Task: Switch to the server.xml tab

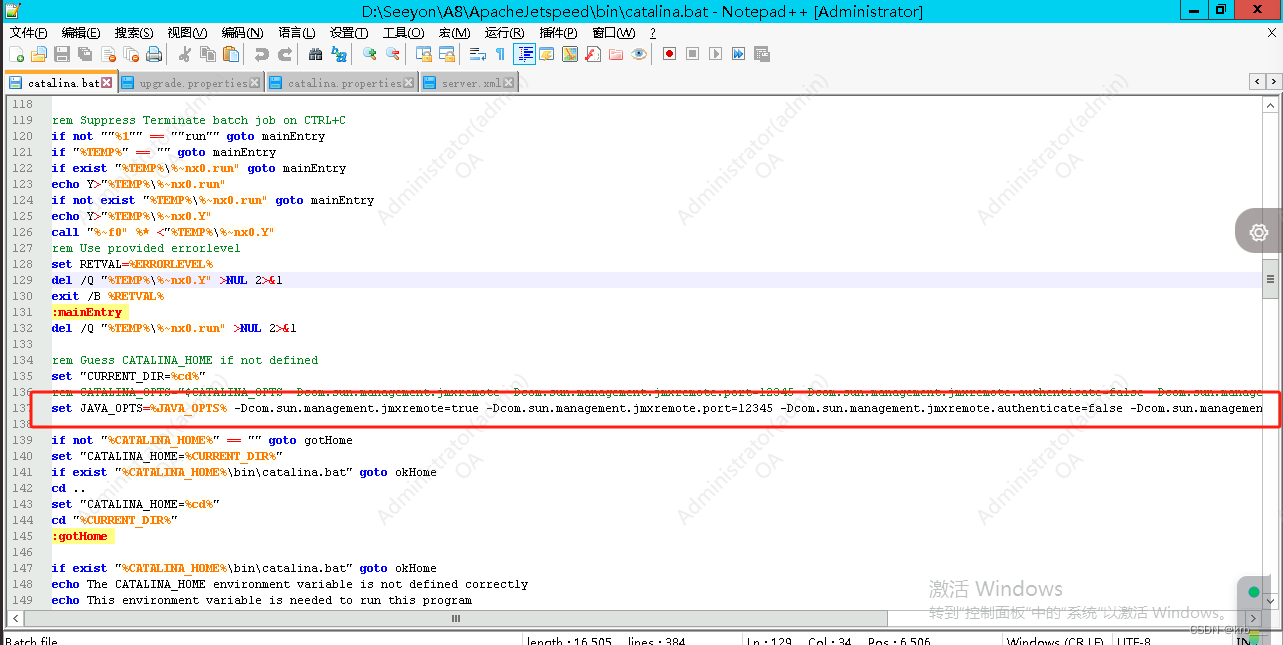Action: pos(470,83)
